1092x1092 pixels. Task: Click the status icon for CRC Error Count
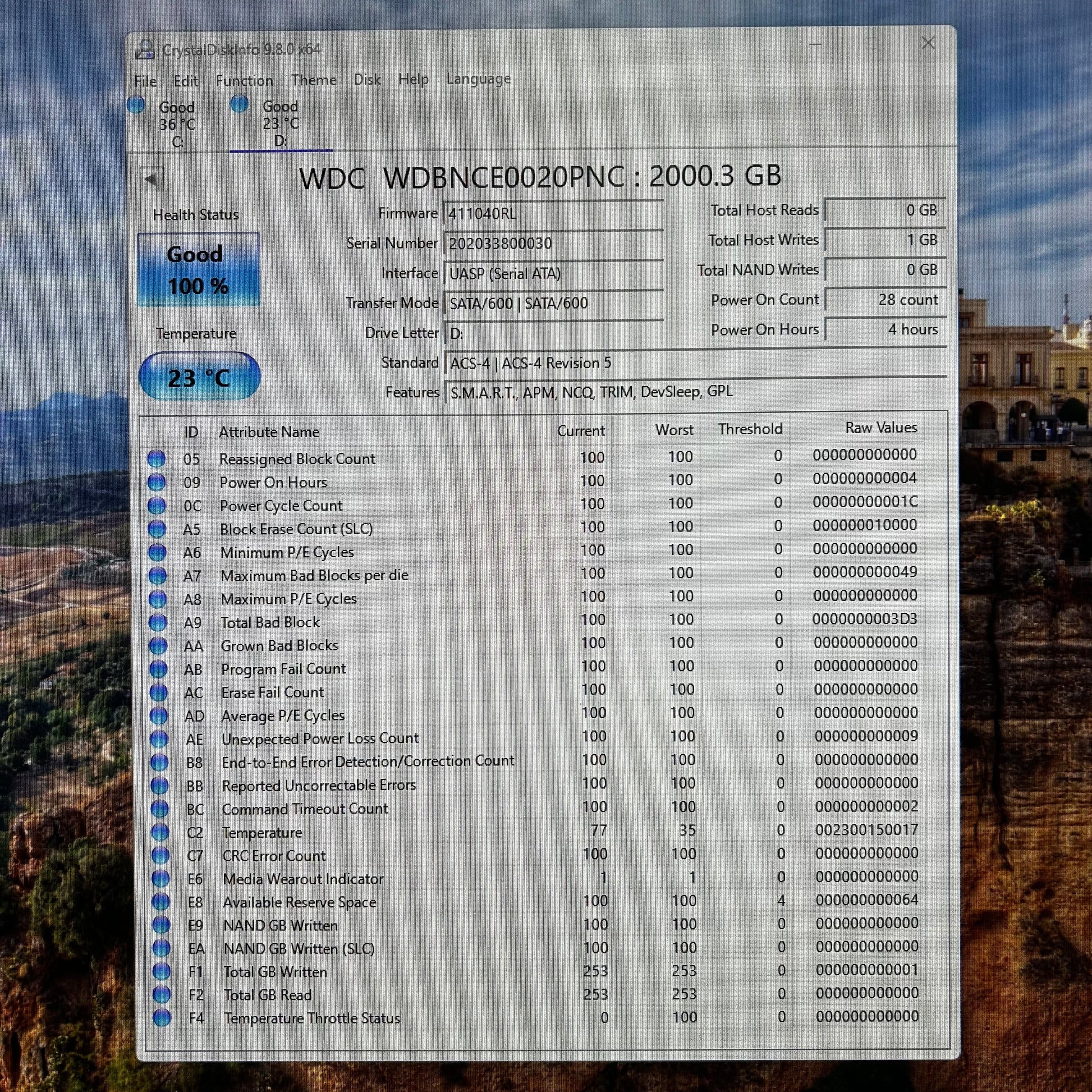click(160, 856)
